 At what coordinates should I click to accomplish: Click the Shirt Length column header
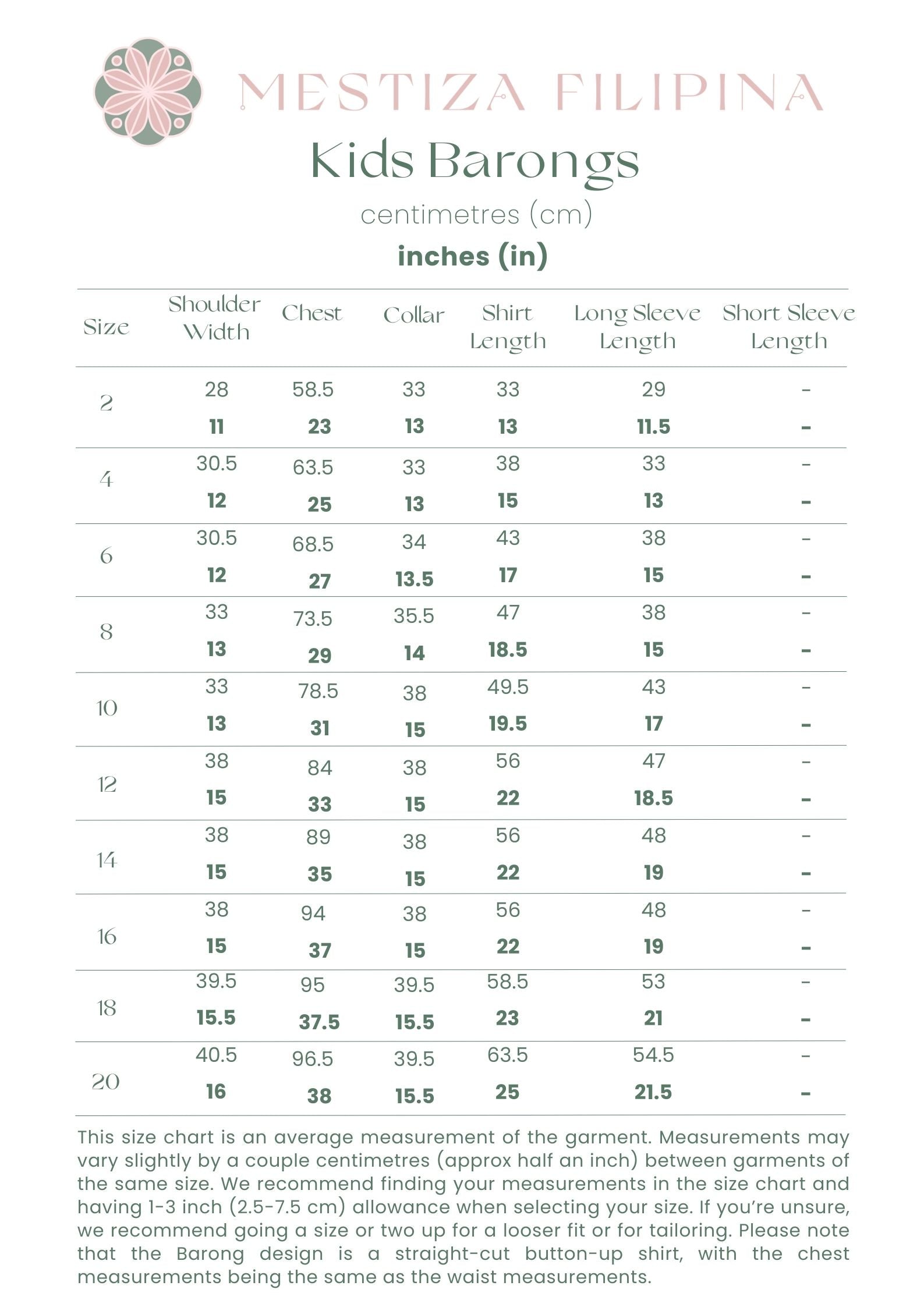(x=508, y=327)
